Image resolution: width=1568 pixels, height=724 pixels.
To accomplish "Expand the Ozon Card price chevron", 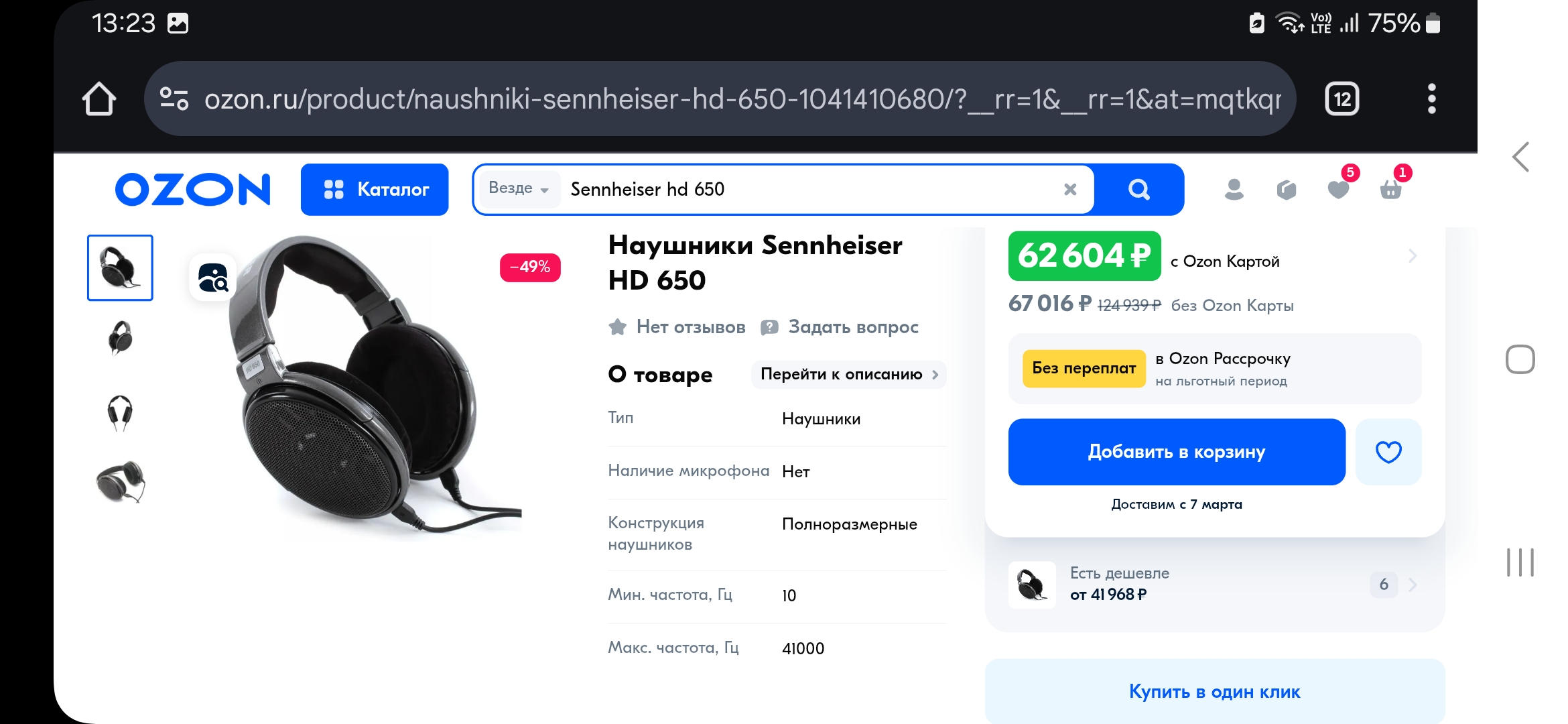I will (1412, 256).
